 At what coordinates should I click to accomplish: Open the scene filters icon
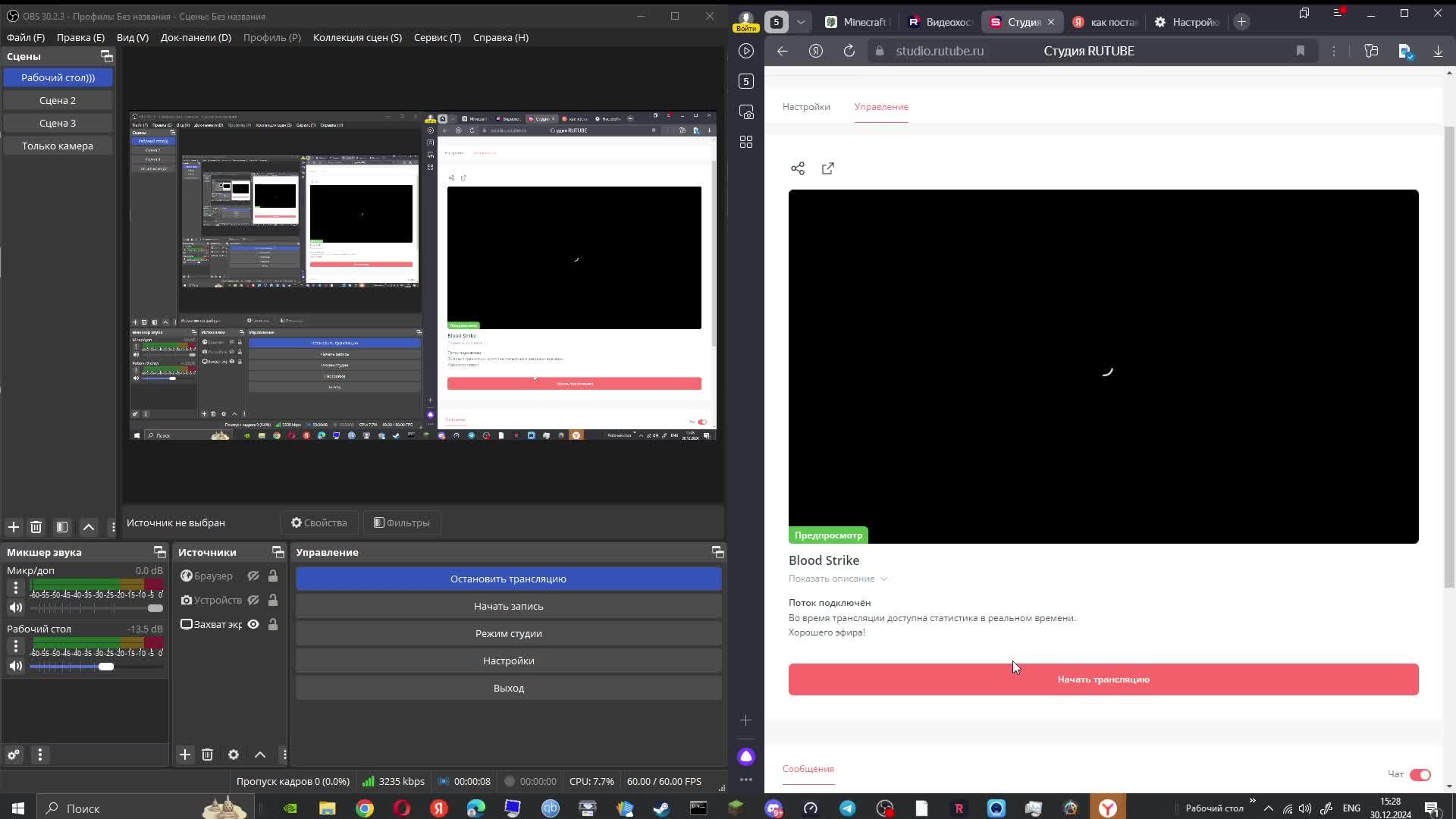pyautogui.click(x=62, y=527)
